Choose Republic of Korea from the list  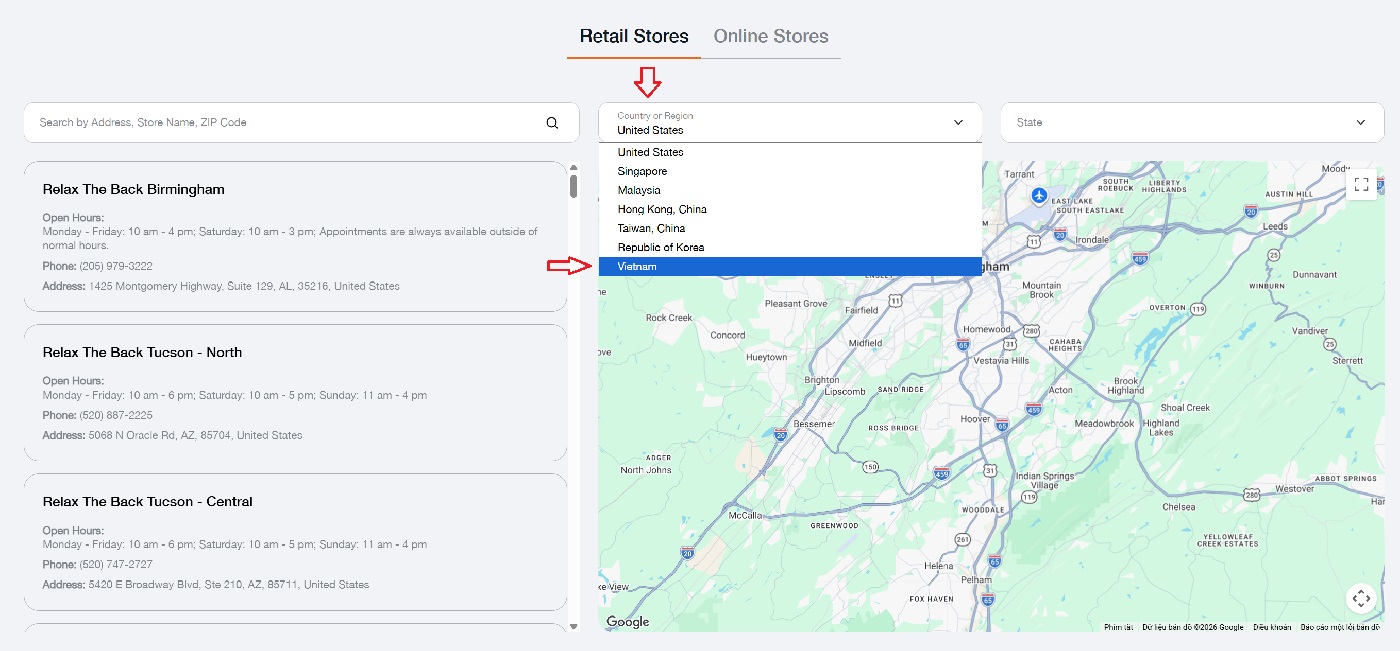(790, 247)
